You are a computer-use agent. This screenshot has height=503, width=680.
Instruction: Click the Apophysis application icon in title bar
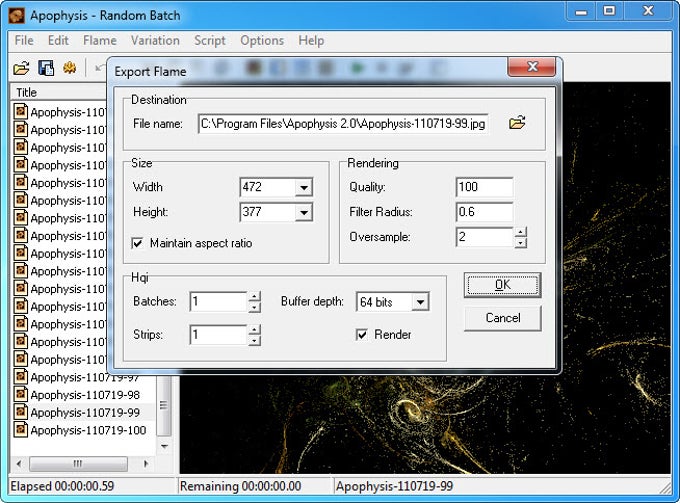point(16,16)
